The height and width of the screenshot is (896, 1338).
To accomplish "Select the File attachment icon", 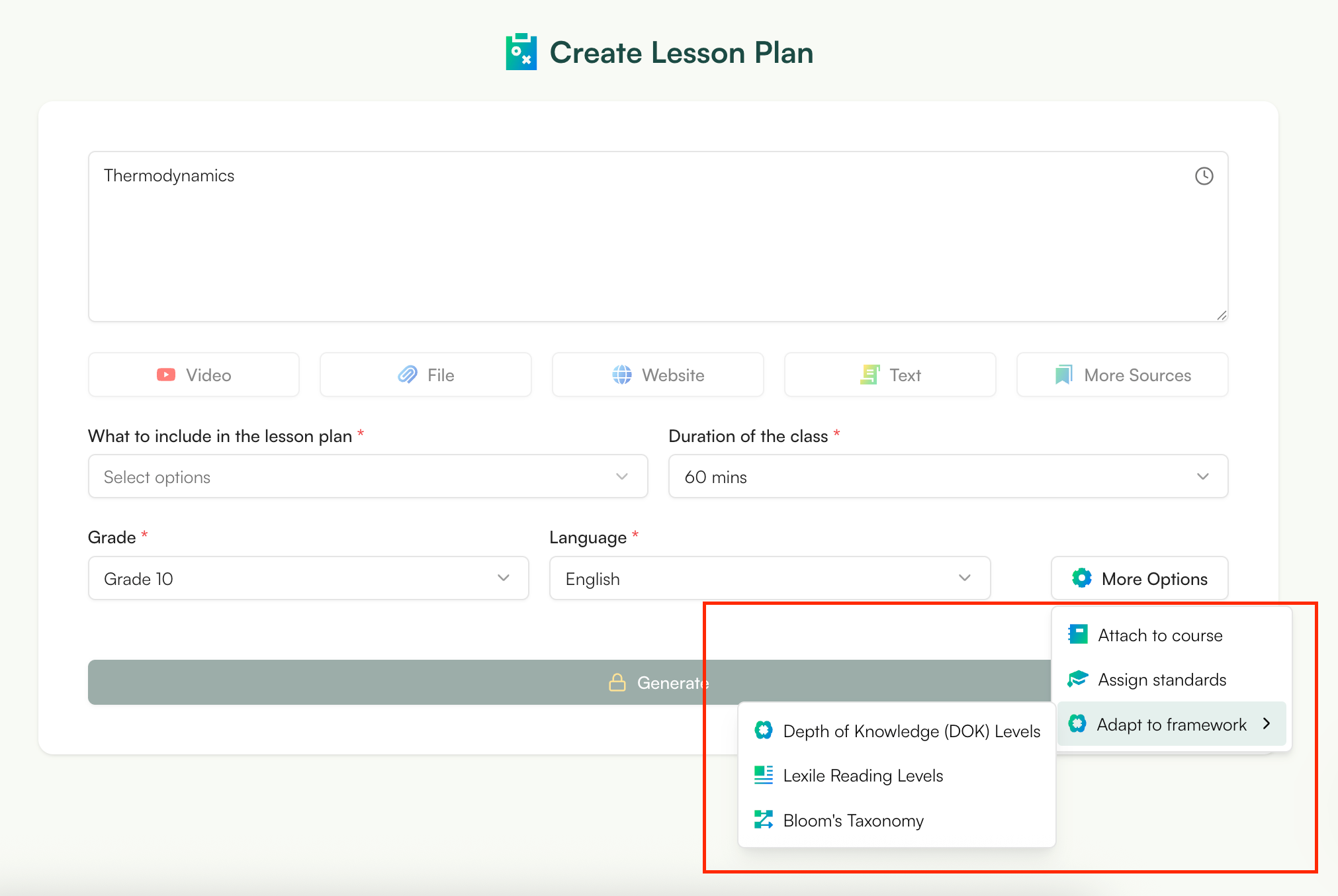I will [x=408, y=375].
